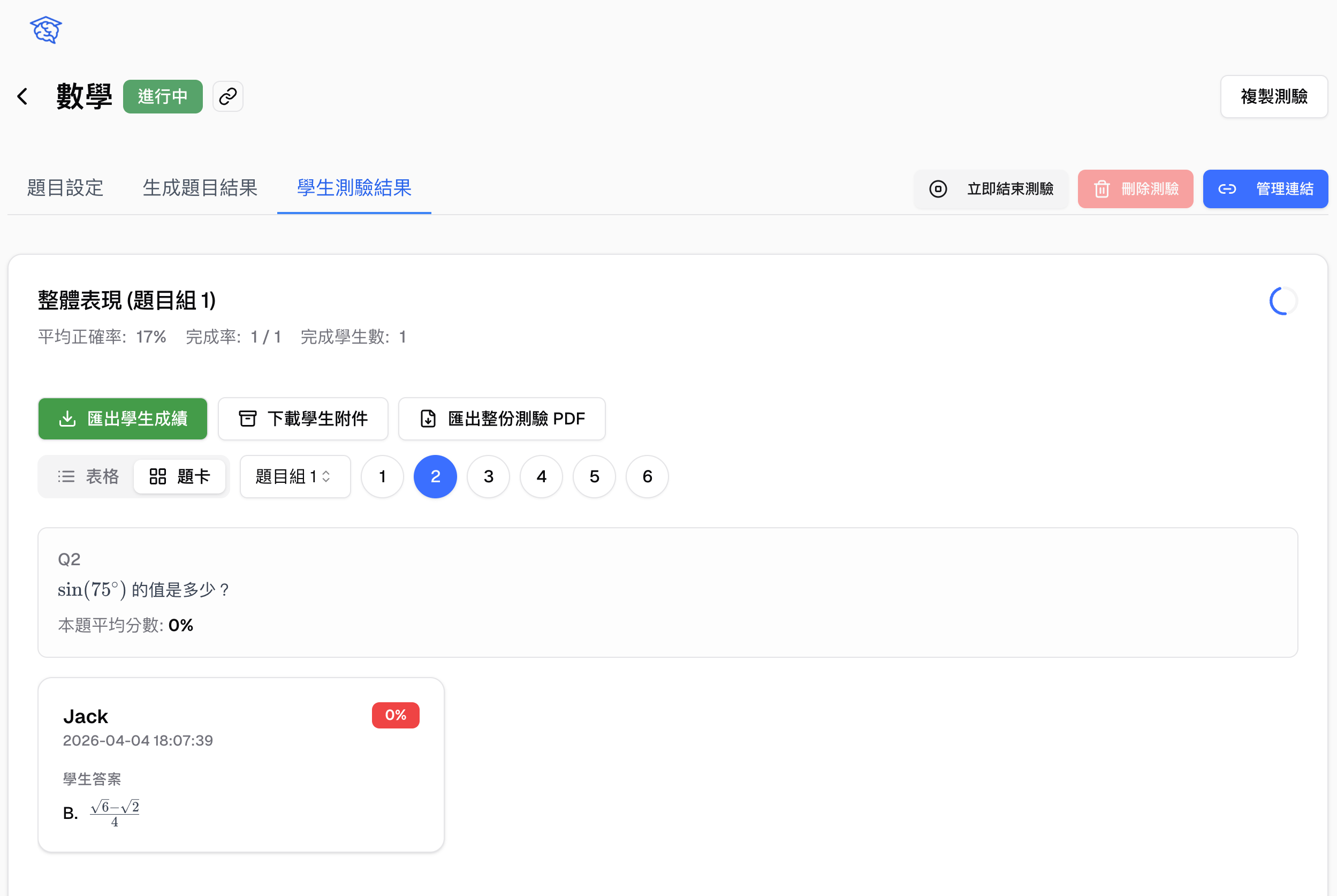
Task: Click the brain logo icon
Action: (45, 30)
